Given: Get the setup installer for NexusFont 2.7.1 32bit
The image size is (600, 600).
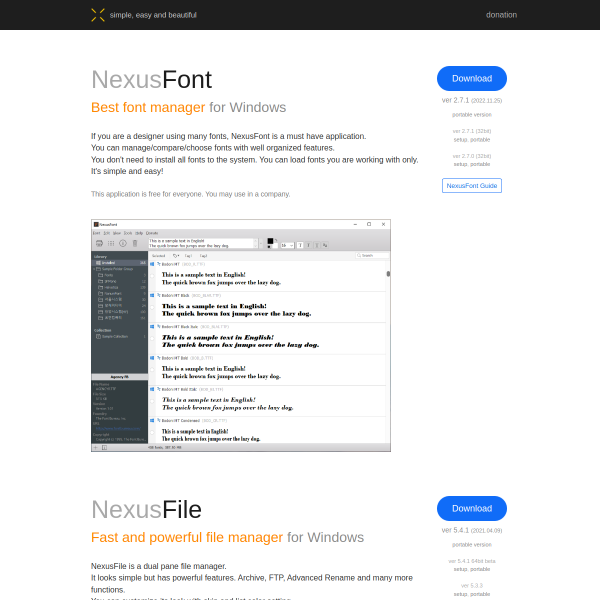Looking at the screenshot, I should 460,140.
